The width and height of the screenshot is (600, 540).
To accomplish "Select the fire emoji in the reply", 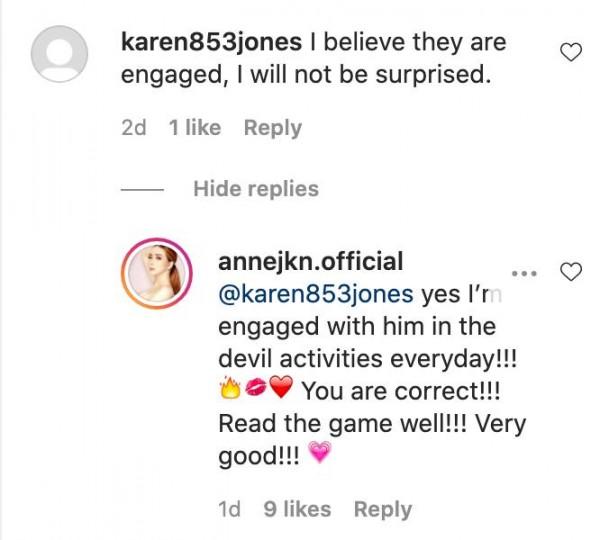I will click(230, 388).
